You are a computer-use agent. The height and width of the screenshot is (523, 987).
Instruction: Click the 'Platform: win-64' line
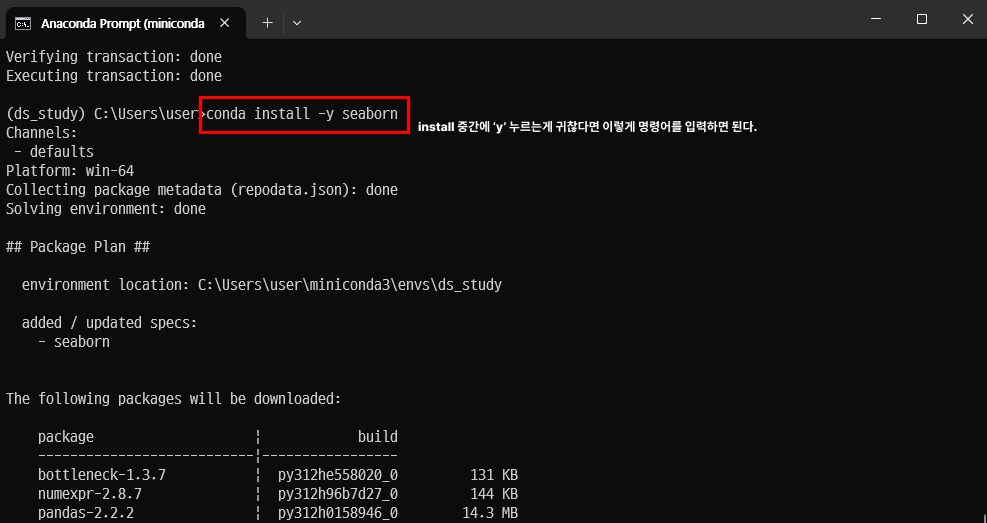pyautogui.click(x=70, y=171)
